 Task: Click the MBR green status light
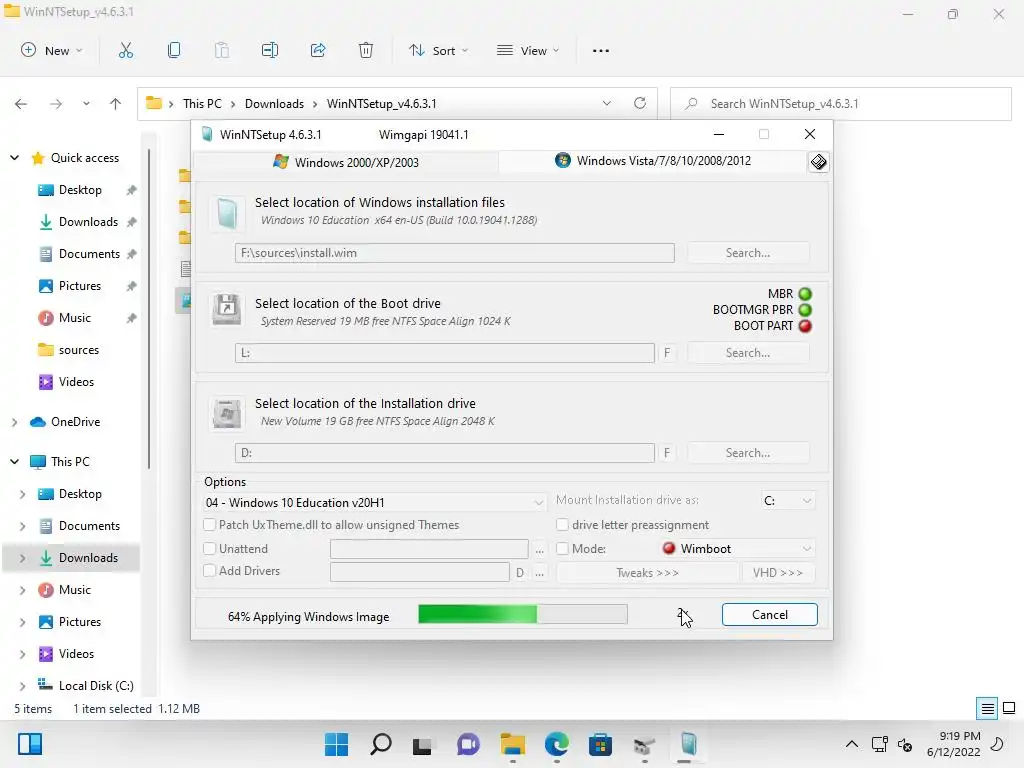[805, 294]
